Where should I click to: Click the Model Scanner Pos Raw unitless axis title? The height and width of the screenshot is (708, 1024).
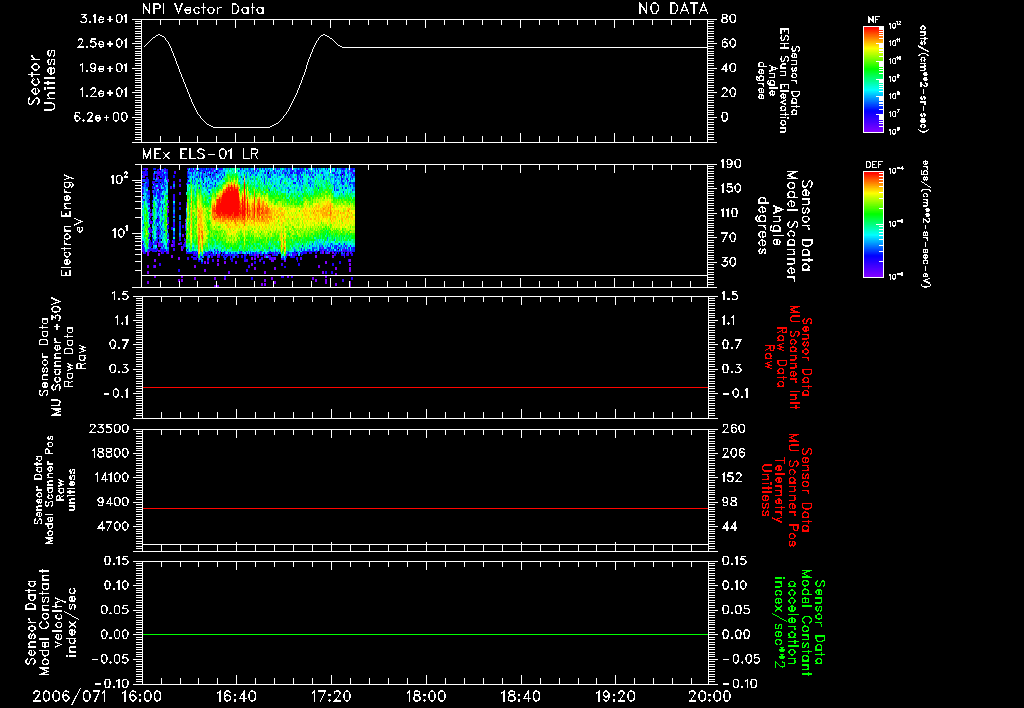click(x=56, y=490)
